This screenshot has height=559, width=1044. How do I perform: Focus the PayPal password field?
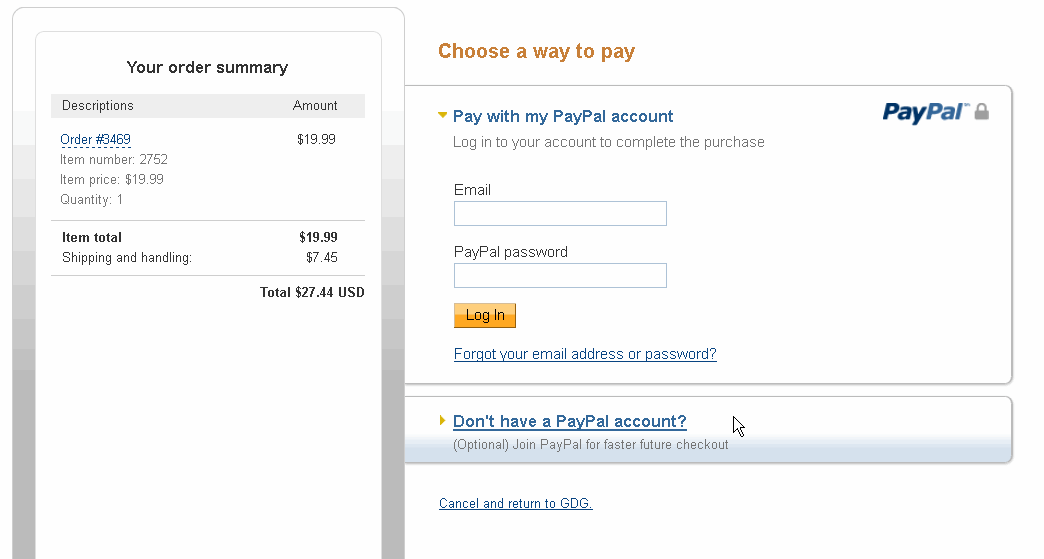click(560, 275)
